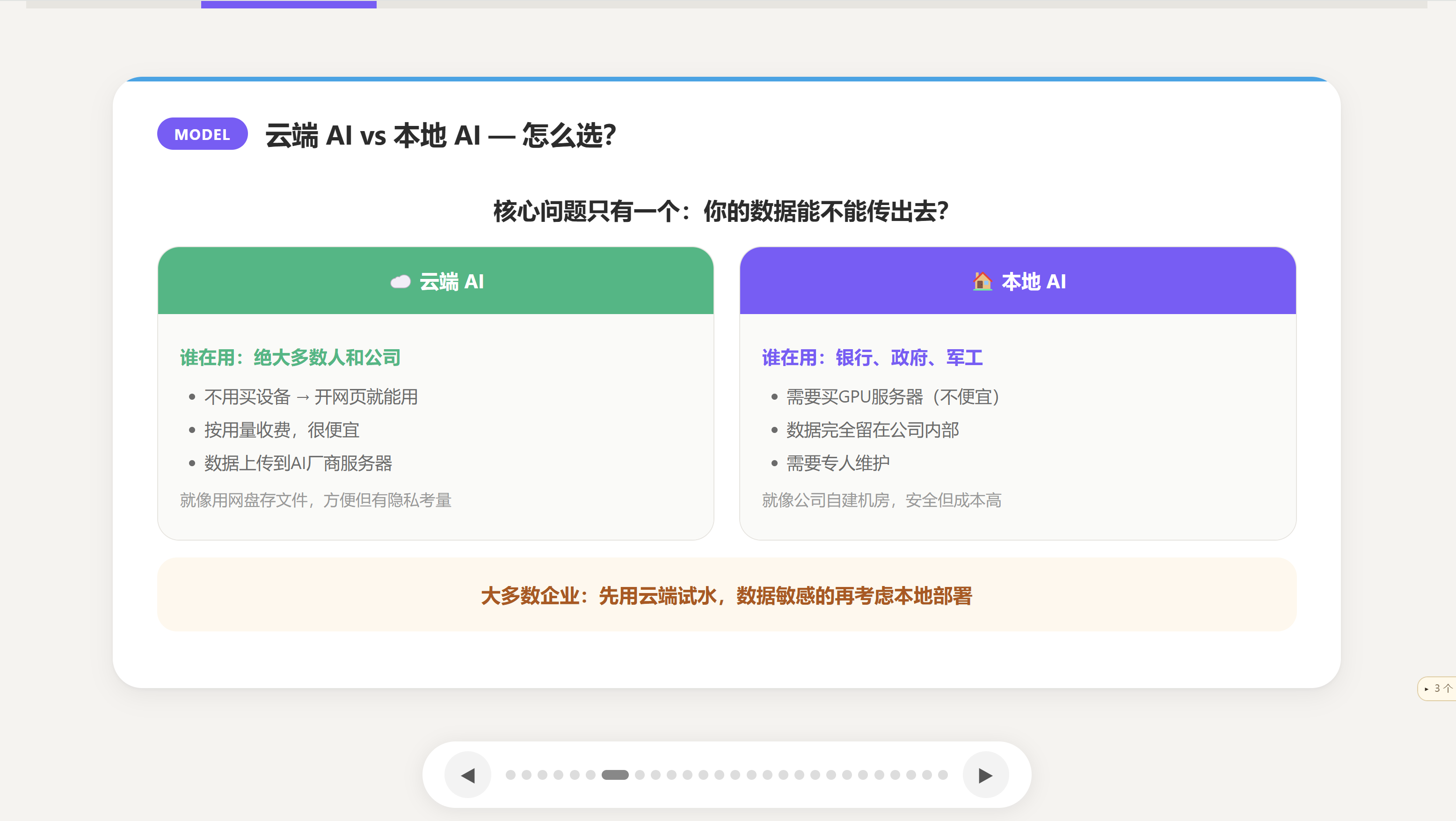Click bullet '需要专人维护'

837,463
